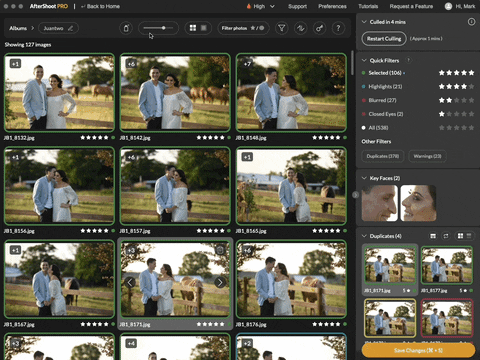Click the compare layout icon in Duplicates panel
The height and width of the screenshot is (360, 480).
(433, 236)
